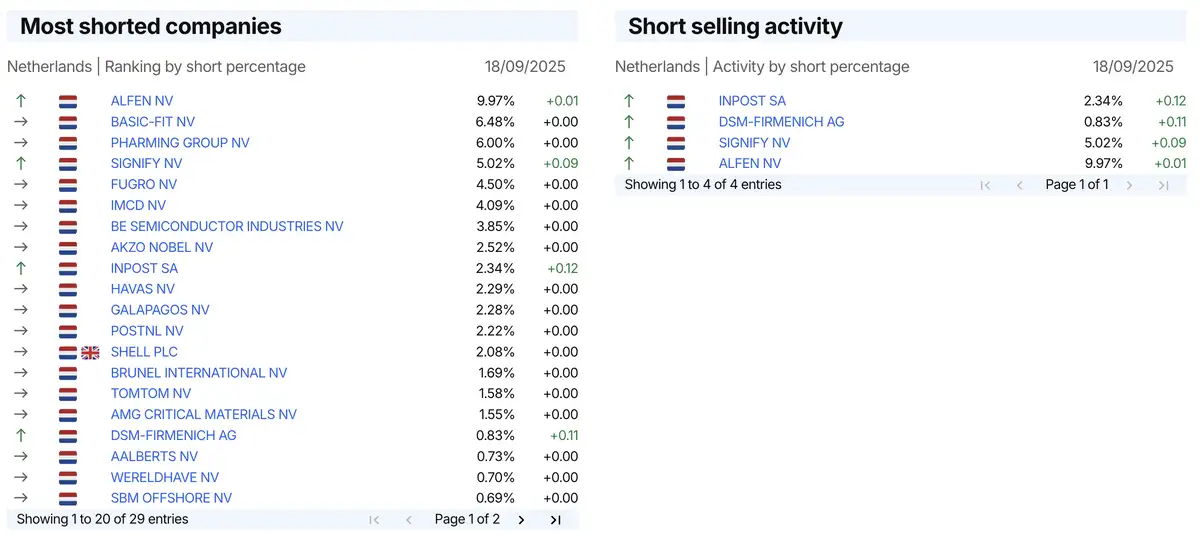Click the 'Netherlands | Activity by short percentage' subtitle
This screenshot has height=537, width=1200.
click(x=762, y=67)
